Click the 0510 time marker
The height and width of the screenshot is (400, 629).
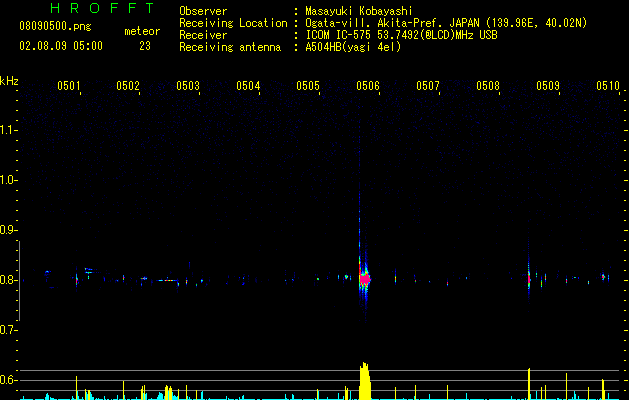click(608, 86)
